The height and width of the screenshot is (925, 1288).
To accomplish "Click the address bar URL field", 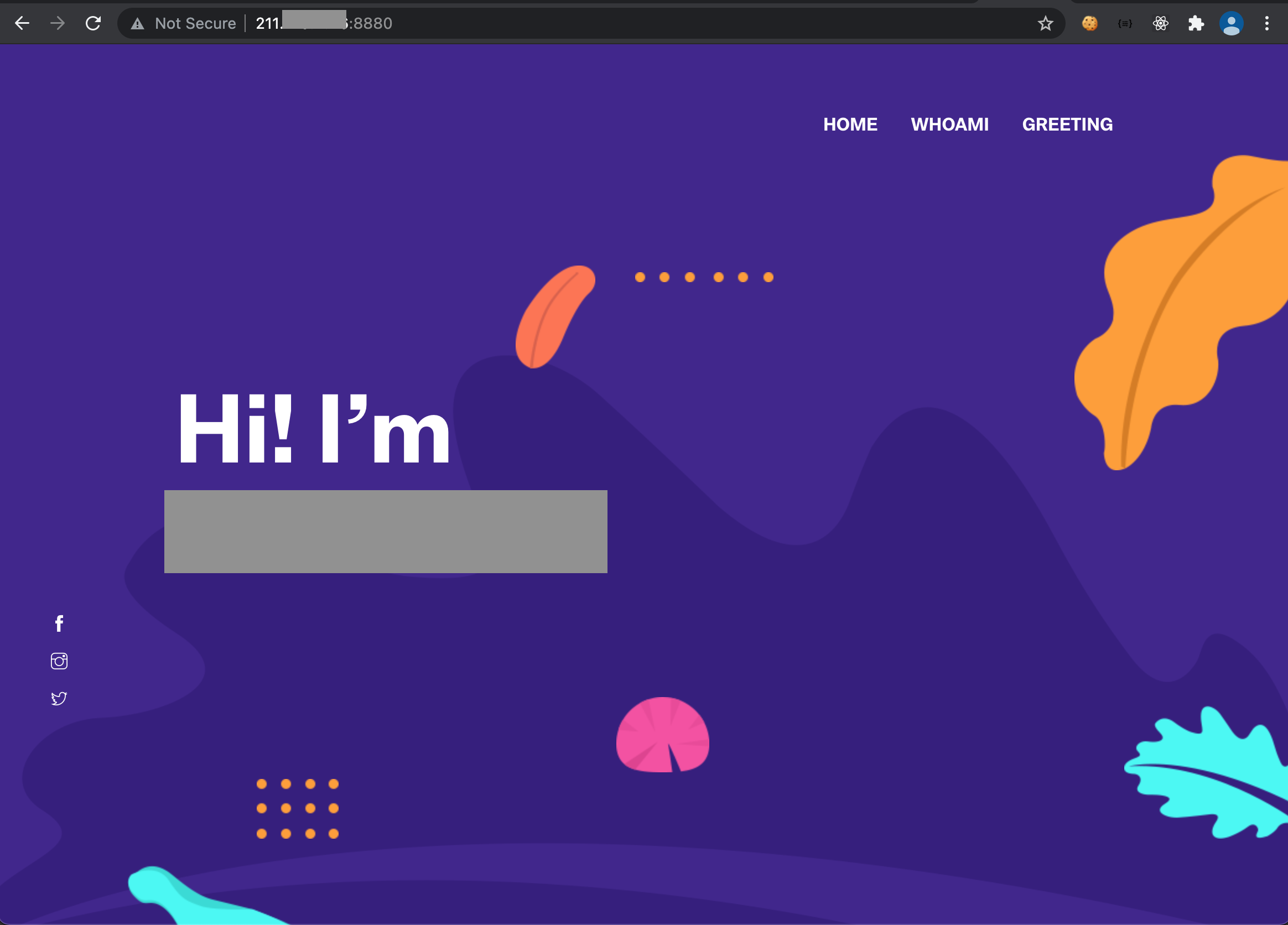I will point(625,23).
